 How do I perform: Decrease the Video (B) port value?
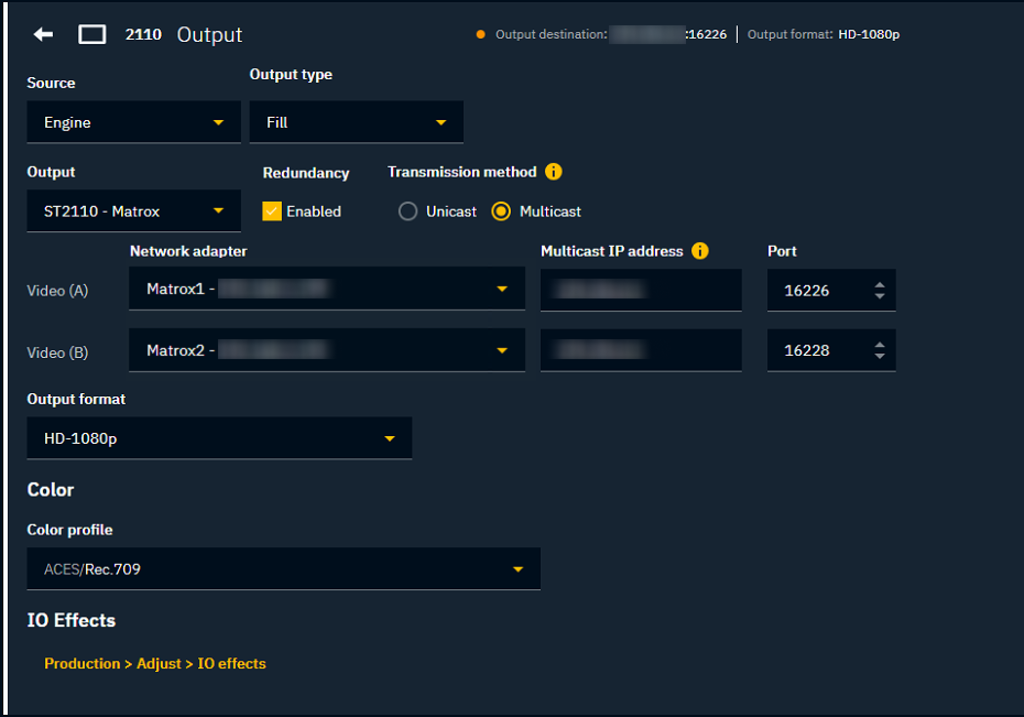[x=879, y=357]
